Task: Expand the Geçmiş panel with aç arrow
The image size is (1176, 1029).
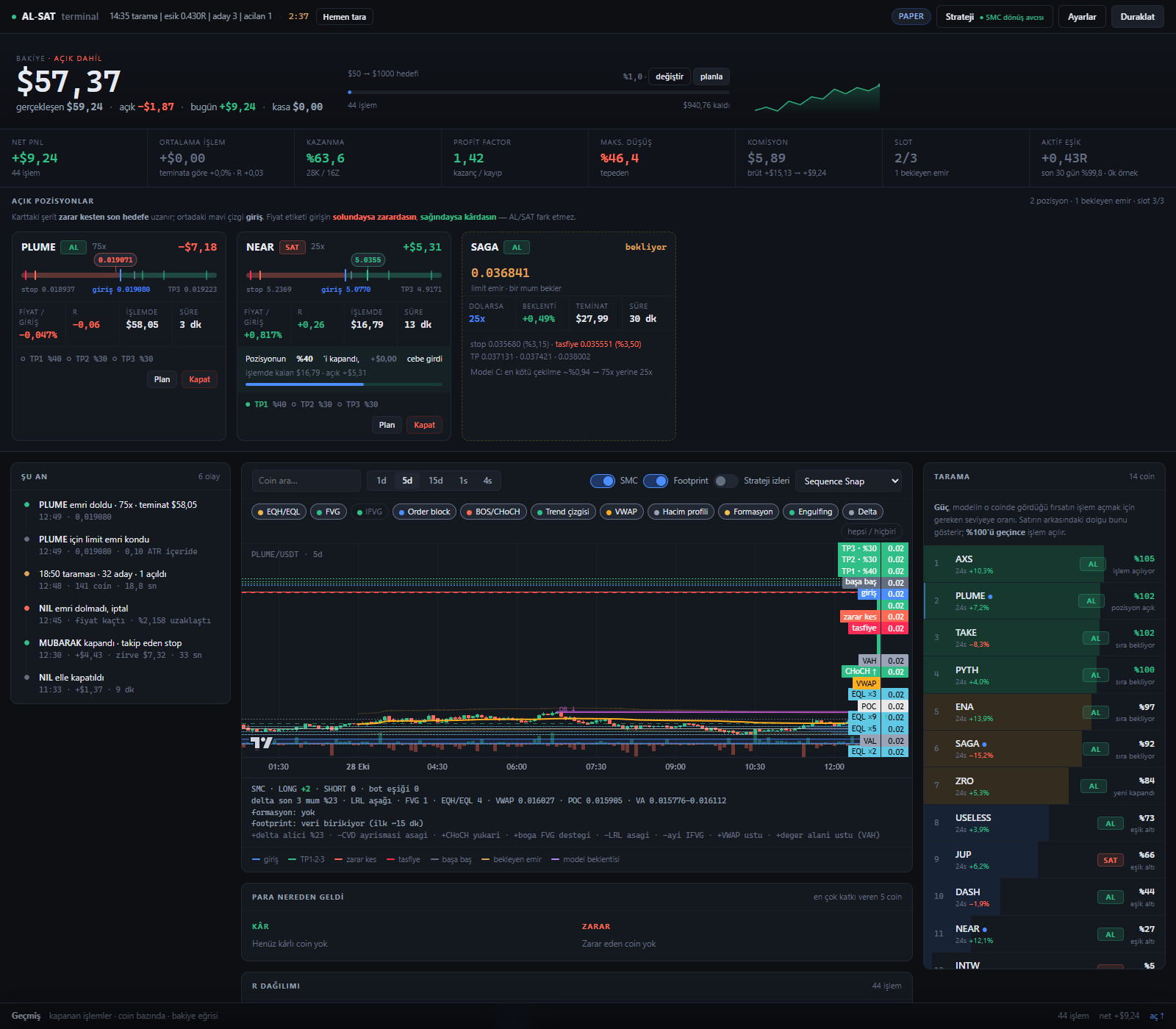Action: point(1157,1016)
